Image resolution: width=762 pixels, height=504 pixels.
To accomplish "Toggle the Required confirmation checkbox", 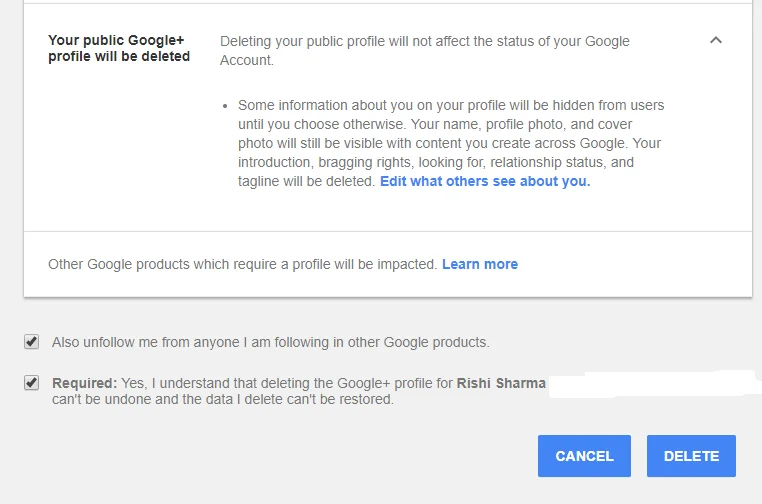I will click(x=32, y=382).
